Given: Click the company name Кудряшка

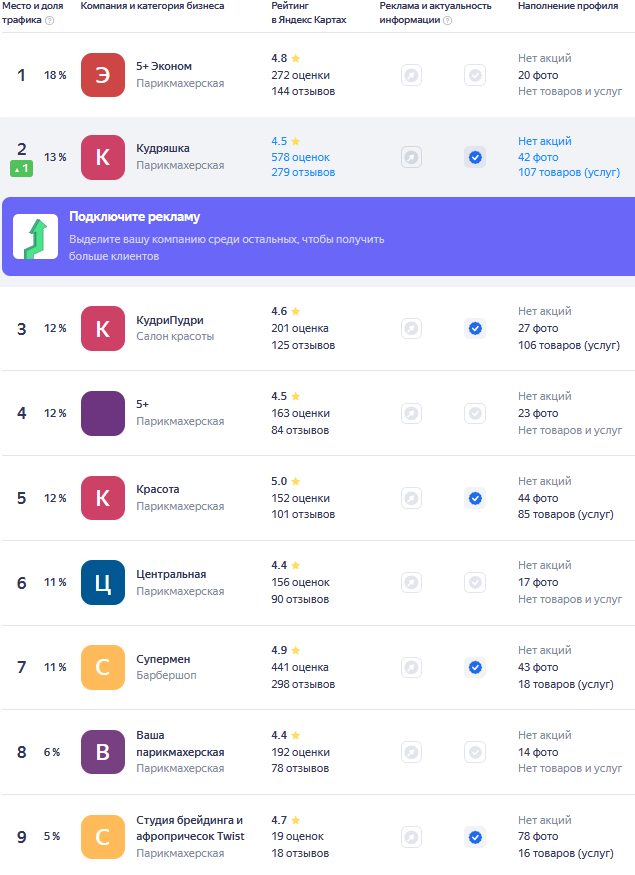Looking at the screenshot, I should 163,148.
